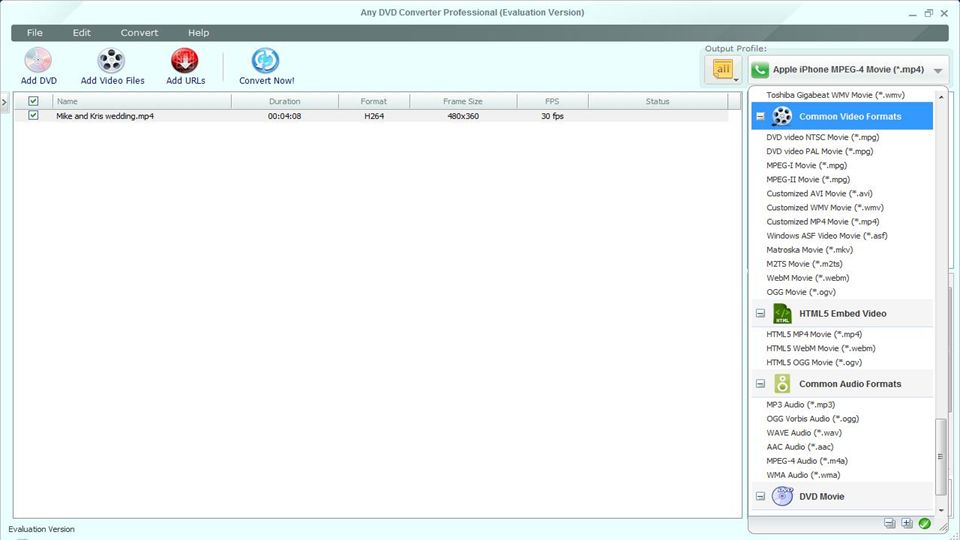Screen dimensions: 960x540
Task: Click the profile list scroll down arrow
Action: click(940, 509)
